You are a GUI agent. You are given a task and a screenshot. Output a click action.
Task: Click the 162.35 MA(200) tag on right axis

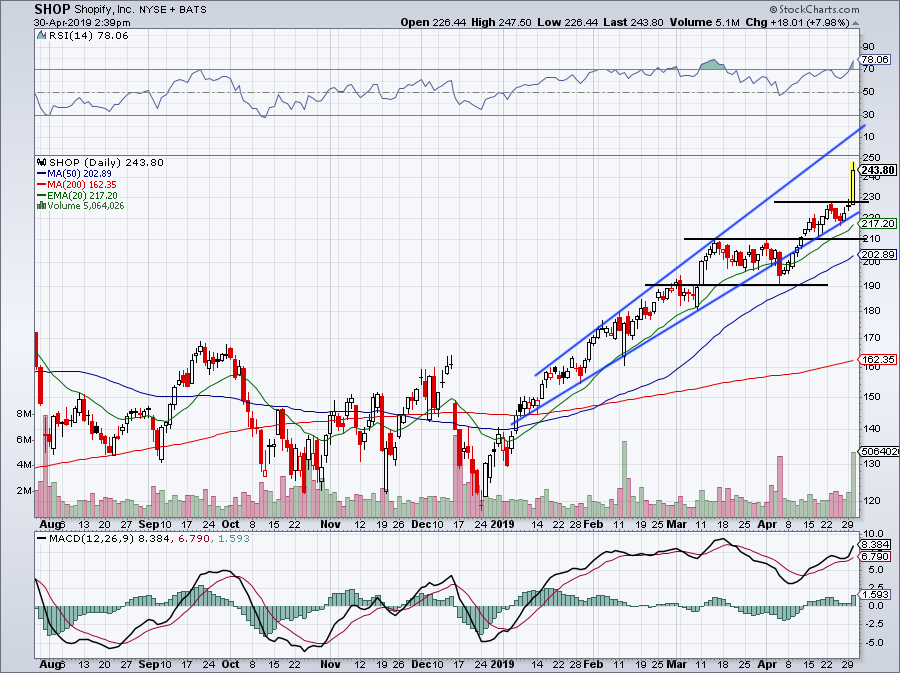[x=878, y=360]
